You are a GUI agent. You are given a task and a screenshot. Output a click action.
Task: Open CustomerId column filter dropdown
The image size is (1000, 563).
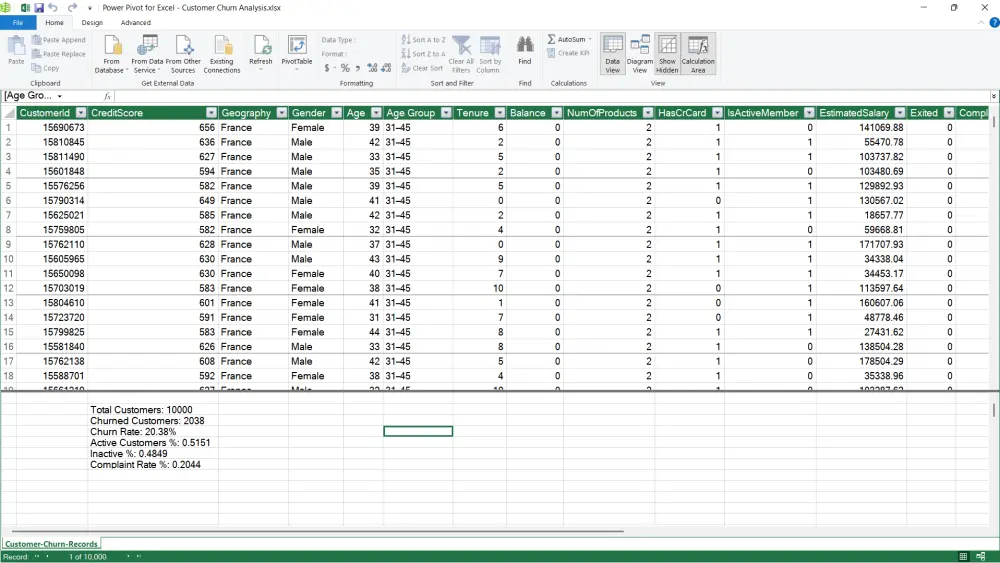pos(81,113)
